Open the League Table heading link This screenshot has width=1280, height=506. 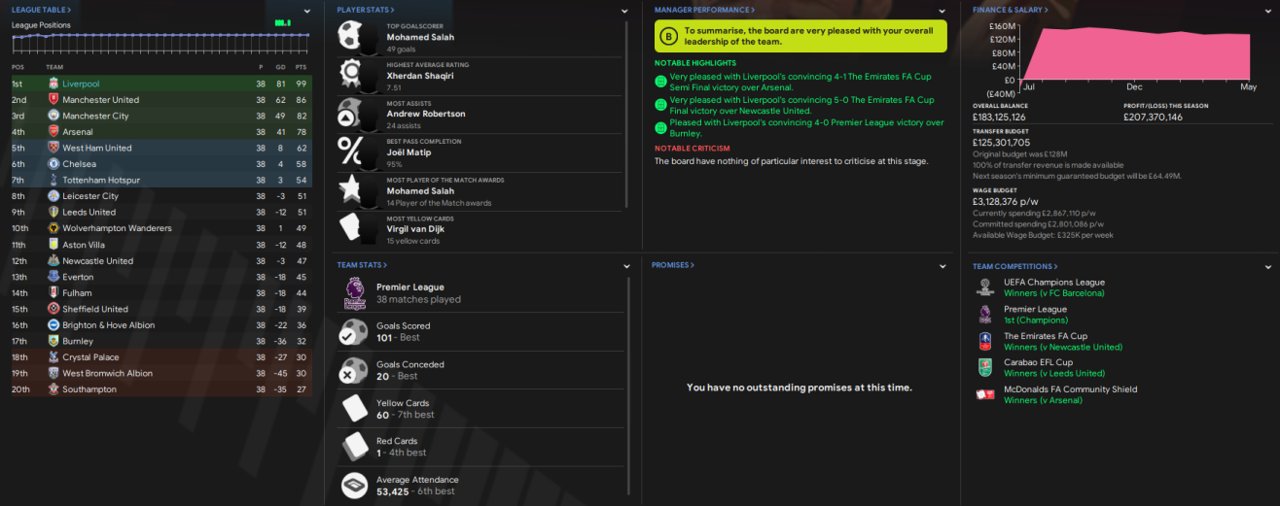(x=41, y=10)
